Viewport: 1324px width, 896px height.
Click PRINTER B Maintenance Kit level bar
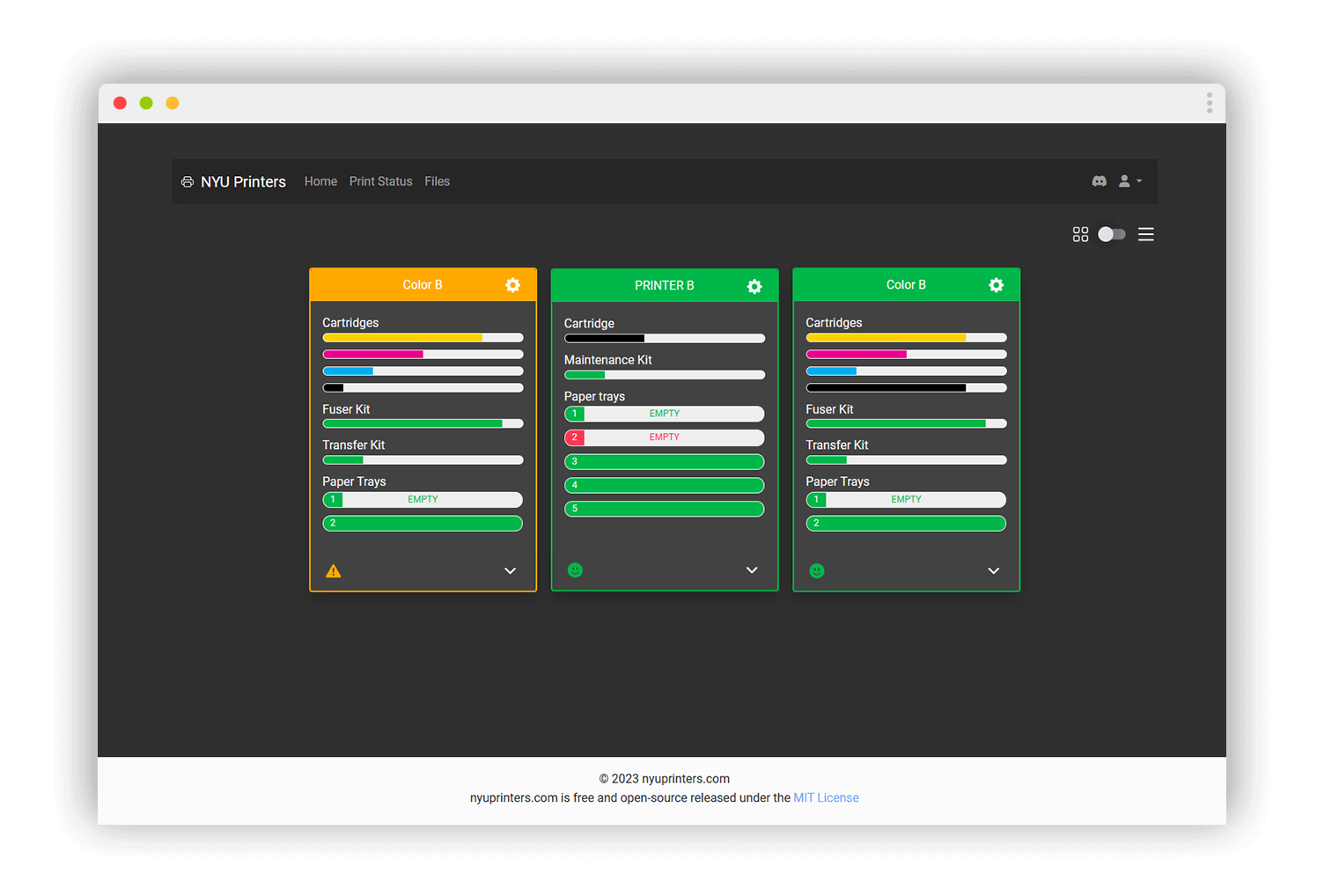pyautogui.click(x=665, y=375)
